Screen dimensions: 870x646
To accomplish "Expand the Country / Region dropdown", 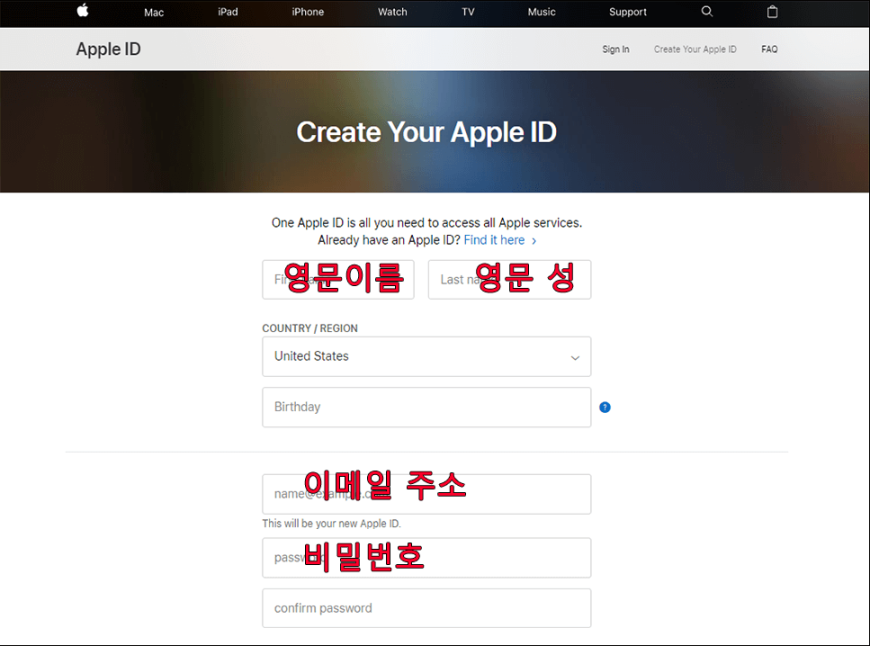I will pos(427,356).
